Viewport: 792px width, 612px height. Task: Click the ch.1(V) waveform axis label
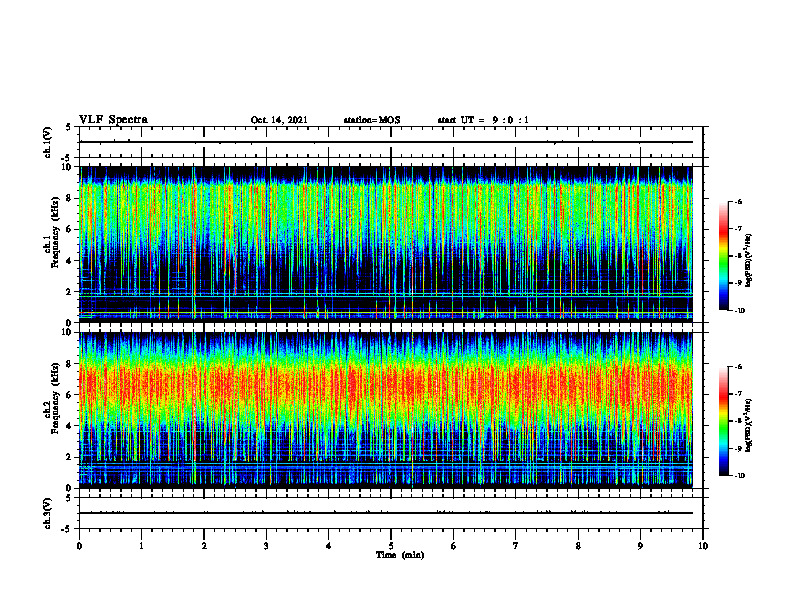[48, 142]
